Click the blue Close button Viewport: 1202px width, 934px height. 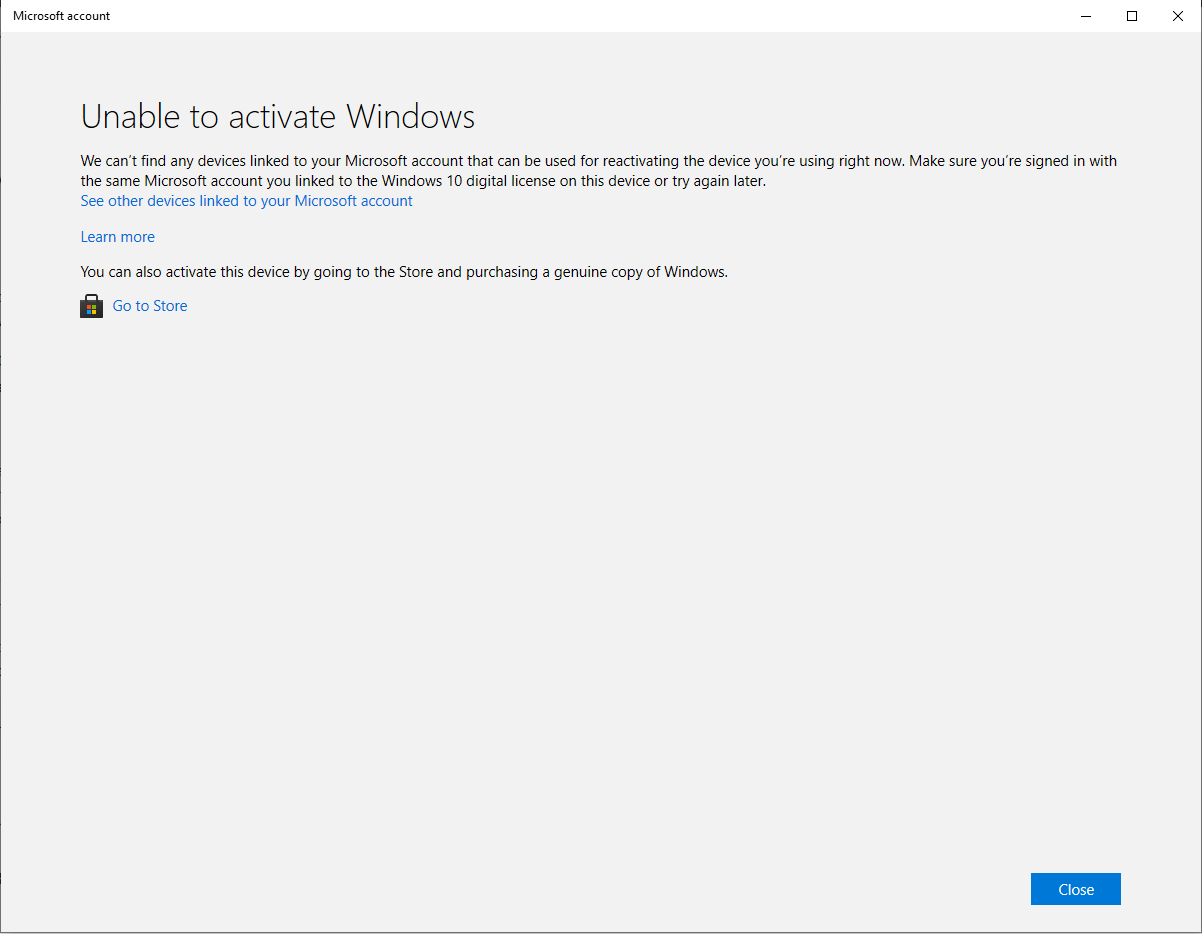click(x=1076, y=889)
